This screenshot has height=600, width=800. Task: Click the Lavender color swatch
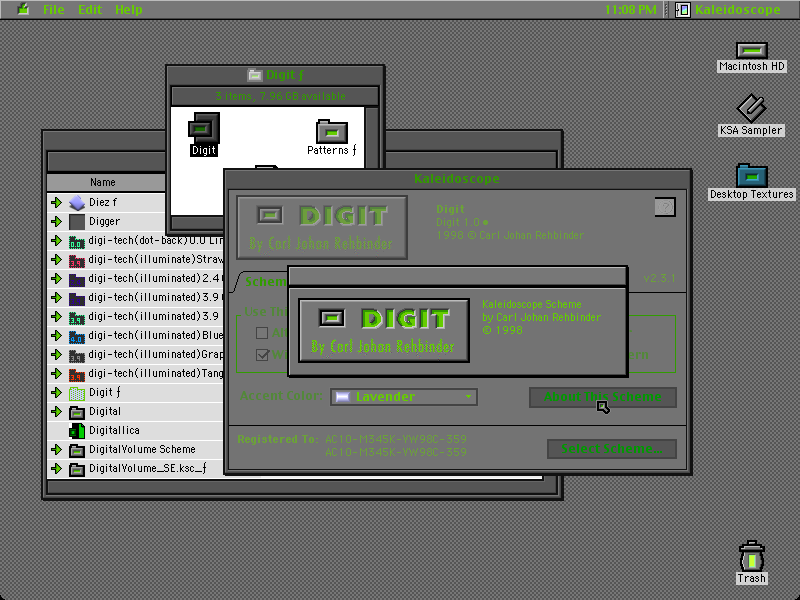point(342,397)
